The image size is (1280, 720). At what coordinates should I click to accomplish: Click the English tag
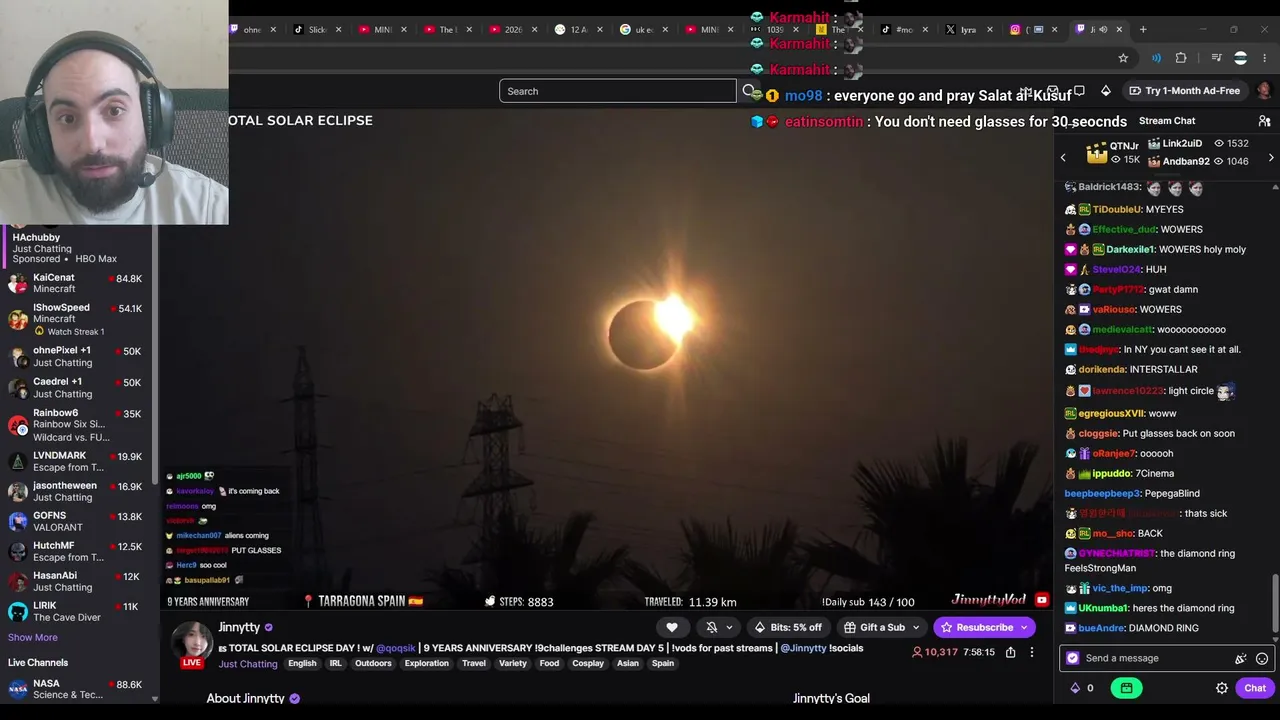(302, 664)
